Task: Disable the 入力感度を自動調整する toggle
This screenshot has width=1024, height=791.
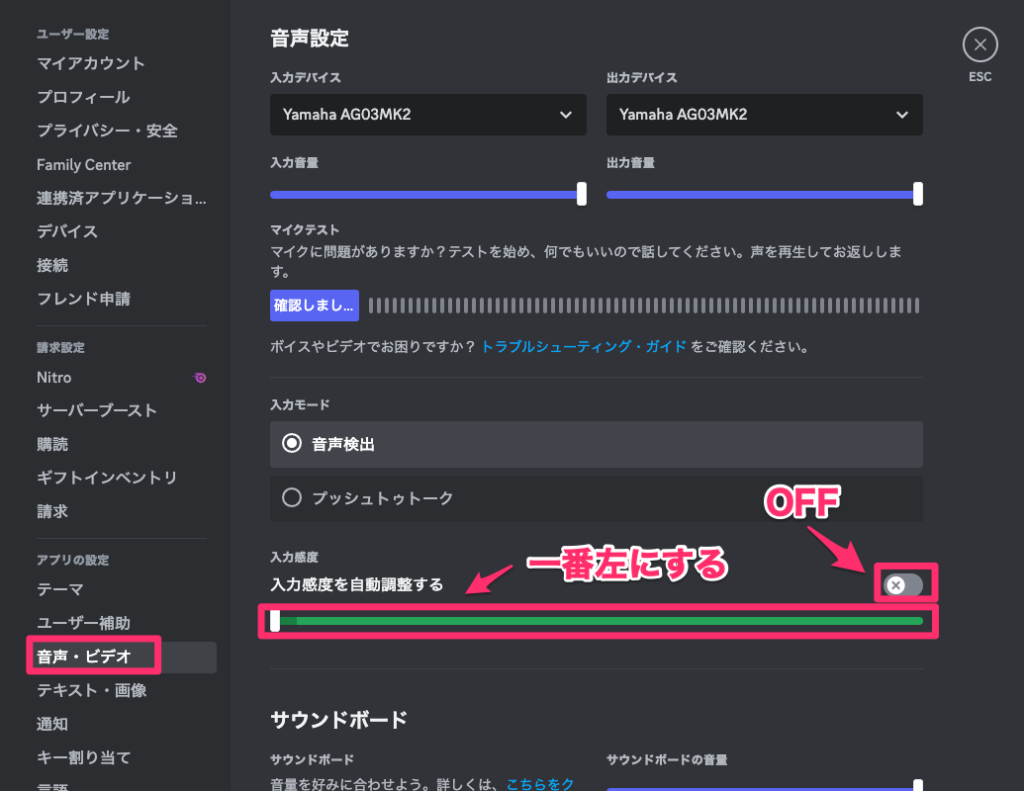Action: point(905,584)
